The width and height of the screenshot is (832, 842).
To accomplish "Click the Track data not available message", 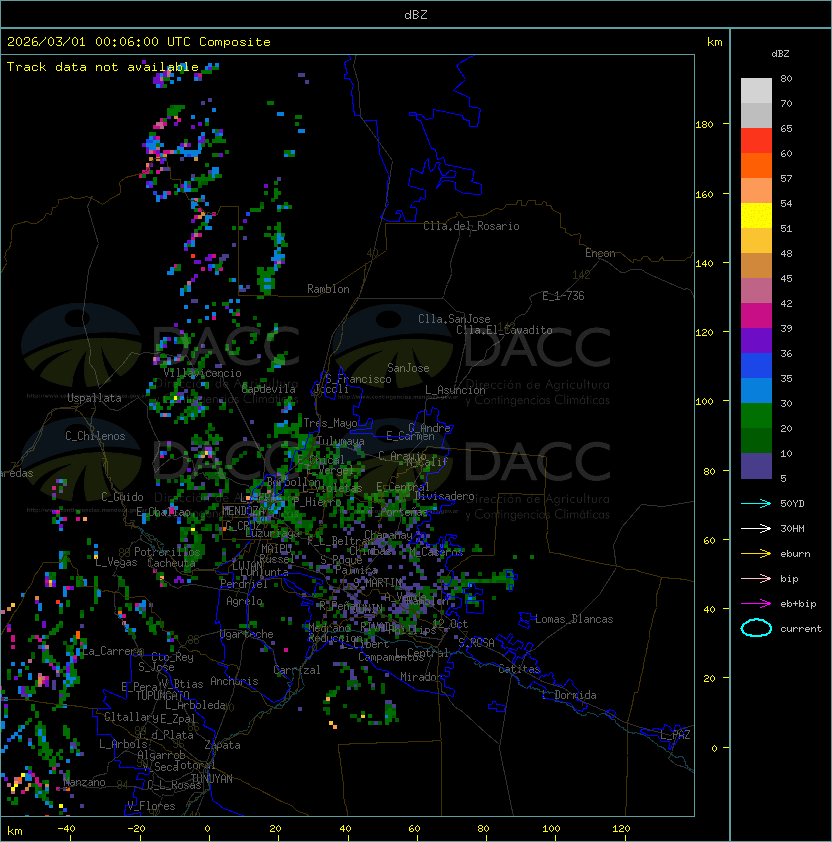I will (x=103, y=67).
